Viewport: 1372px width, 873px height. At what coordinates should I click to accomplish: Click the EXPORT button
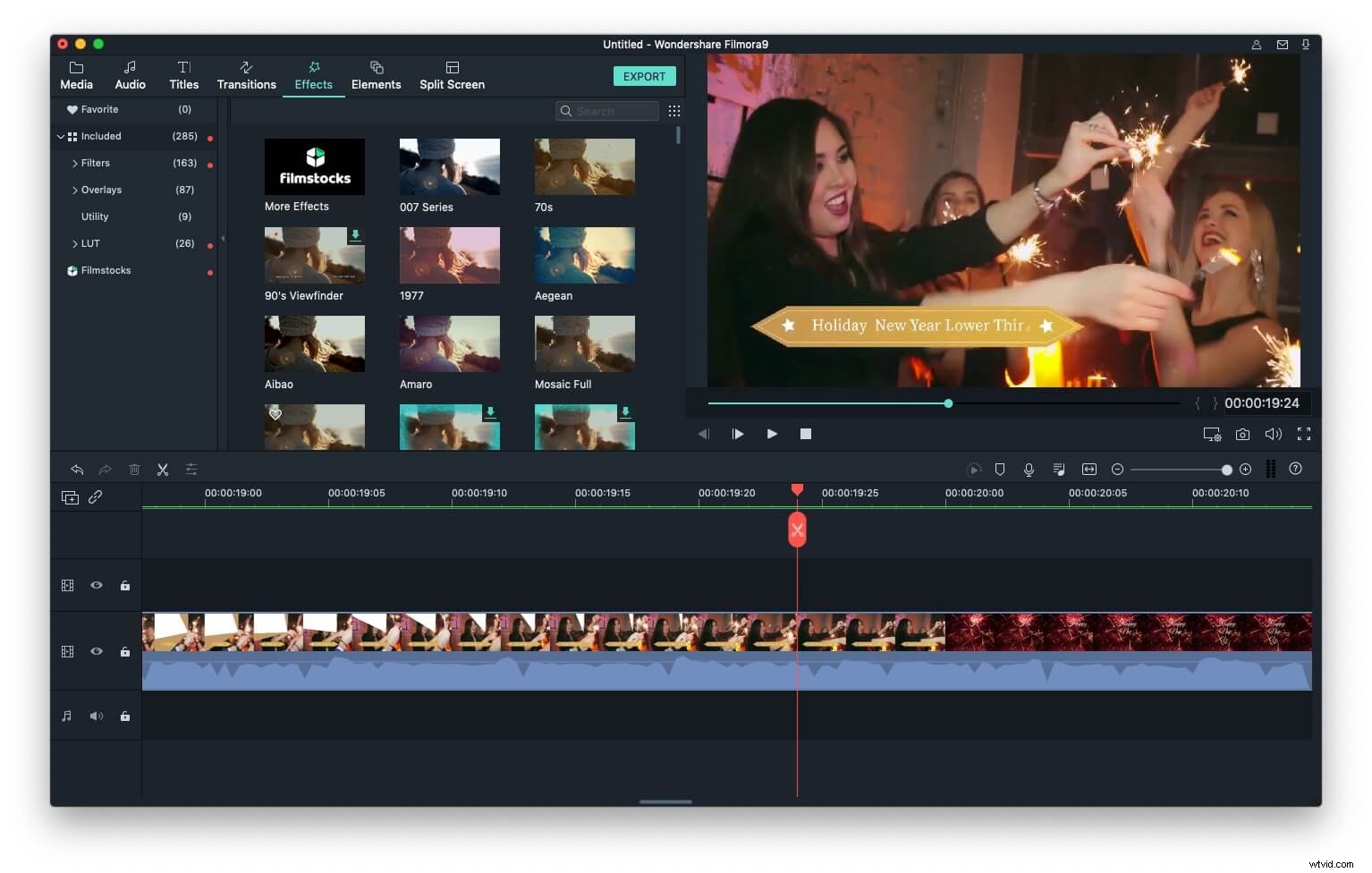(645, 76)
